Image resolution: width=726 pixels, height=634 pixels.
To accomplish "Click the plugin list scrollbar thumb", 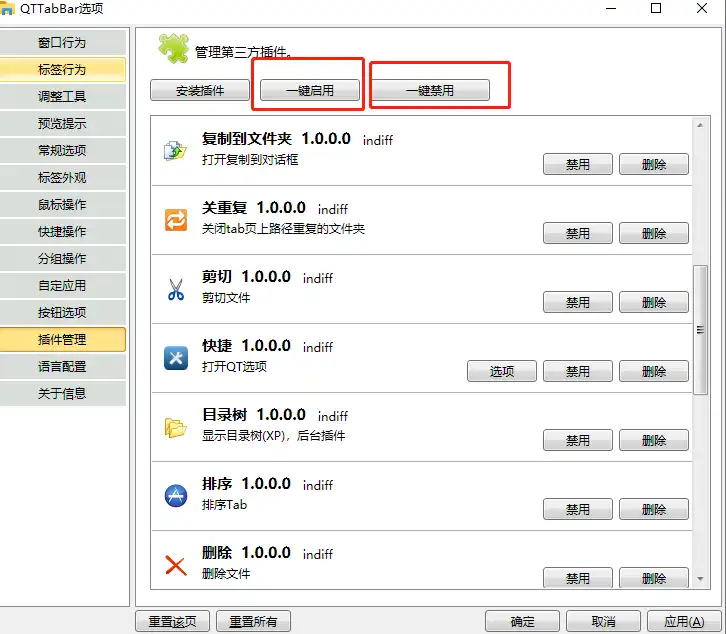I will pyautogui.click(x=700, y=330).
